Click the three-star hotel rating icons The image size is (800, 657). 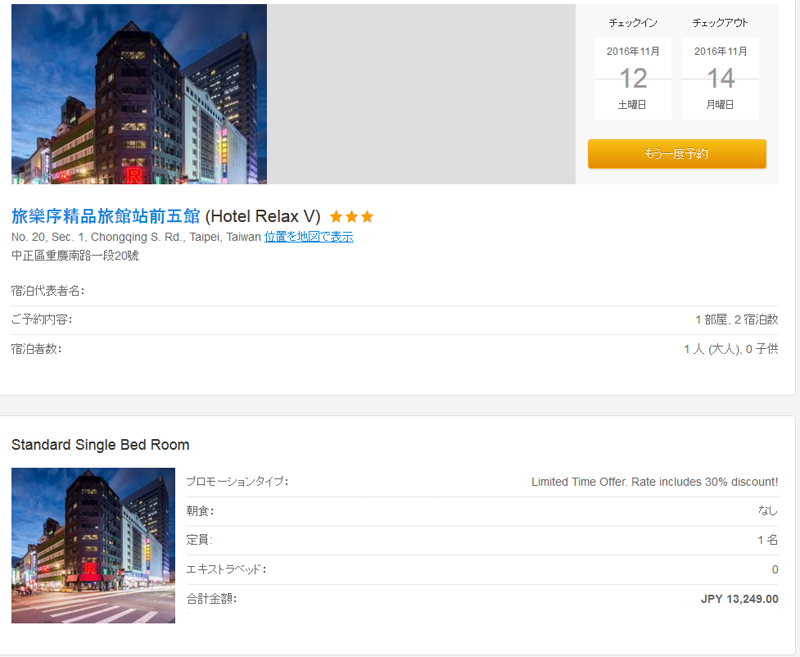(352, 217)
